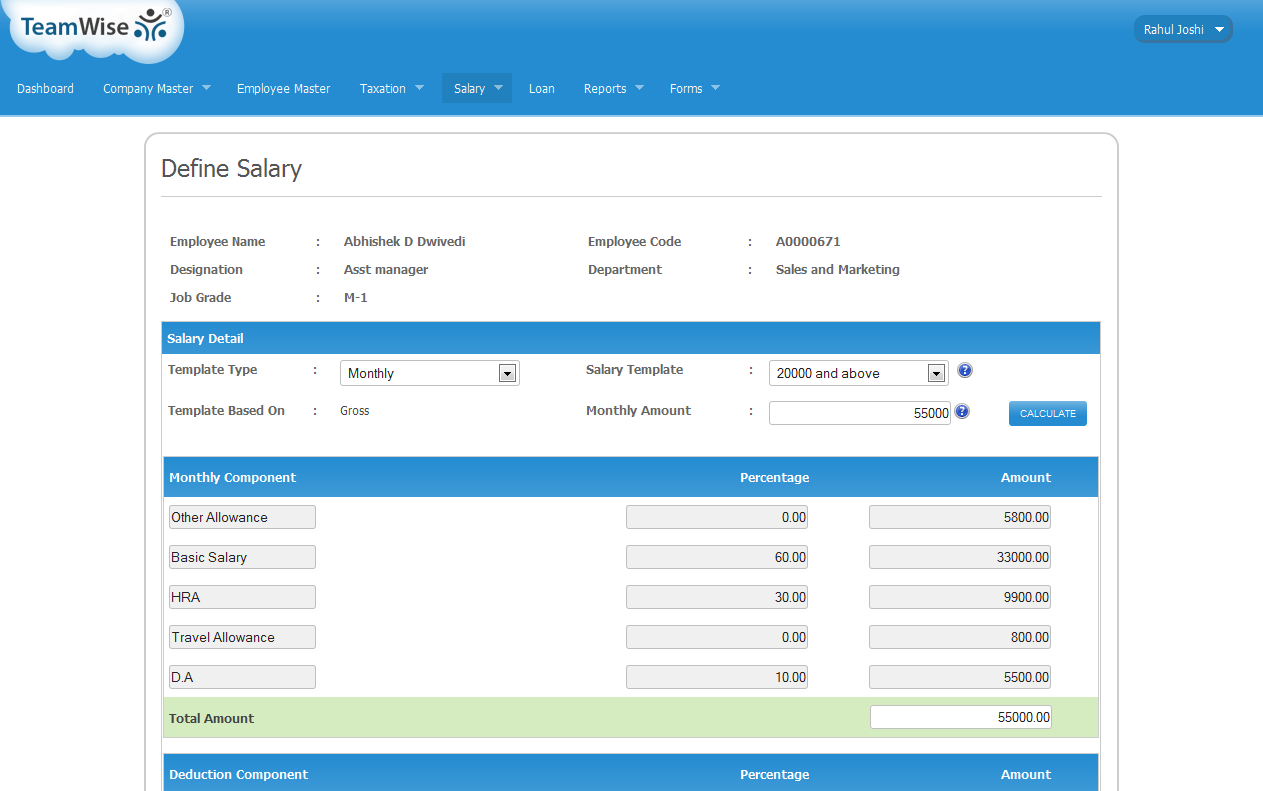Viewport: 1263px width, 791px height.
Task: Expand the Template Type dropdown
Action: 429,373
